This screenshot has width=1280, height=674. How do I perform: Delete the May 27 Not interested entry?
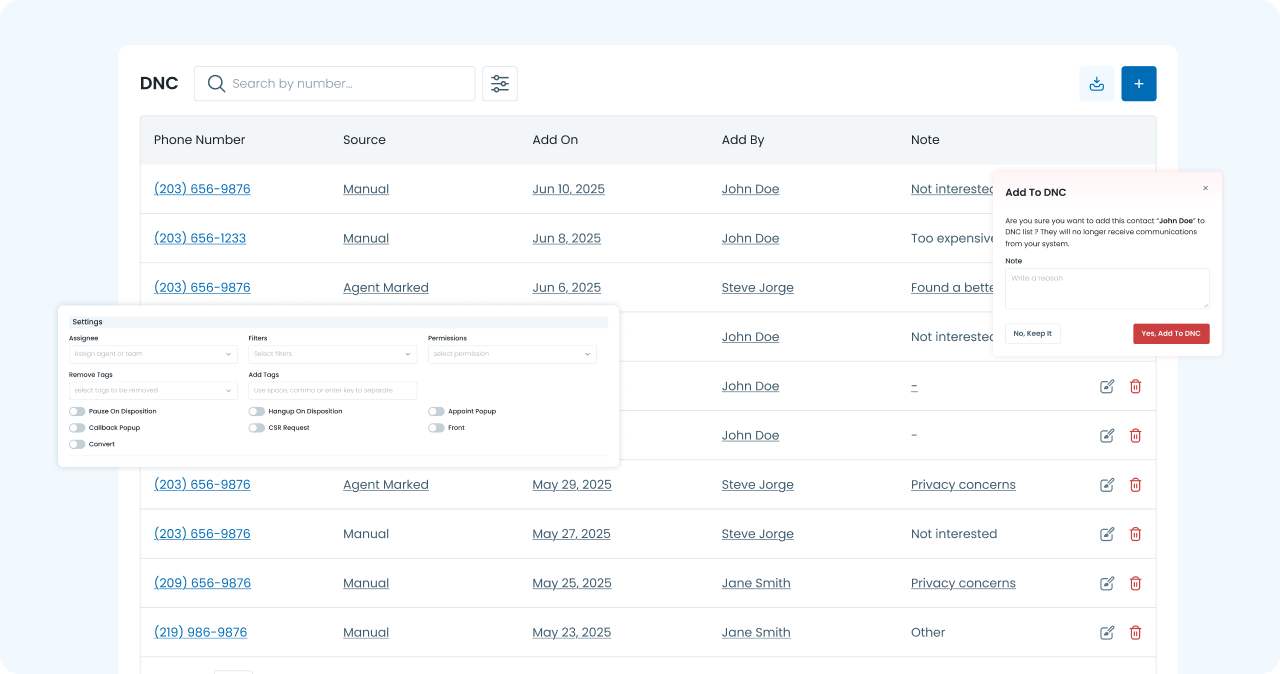(1135, 534)
